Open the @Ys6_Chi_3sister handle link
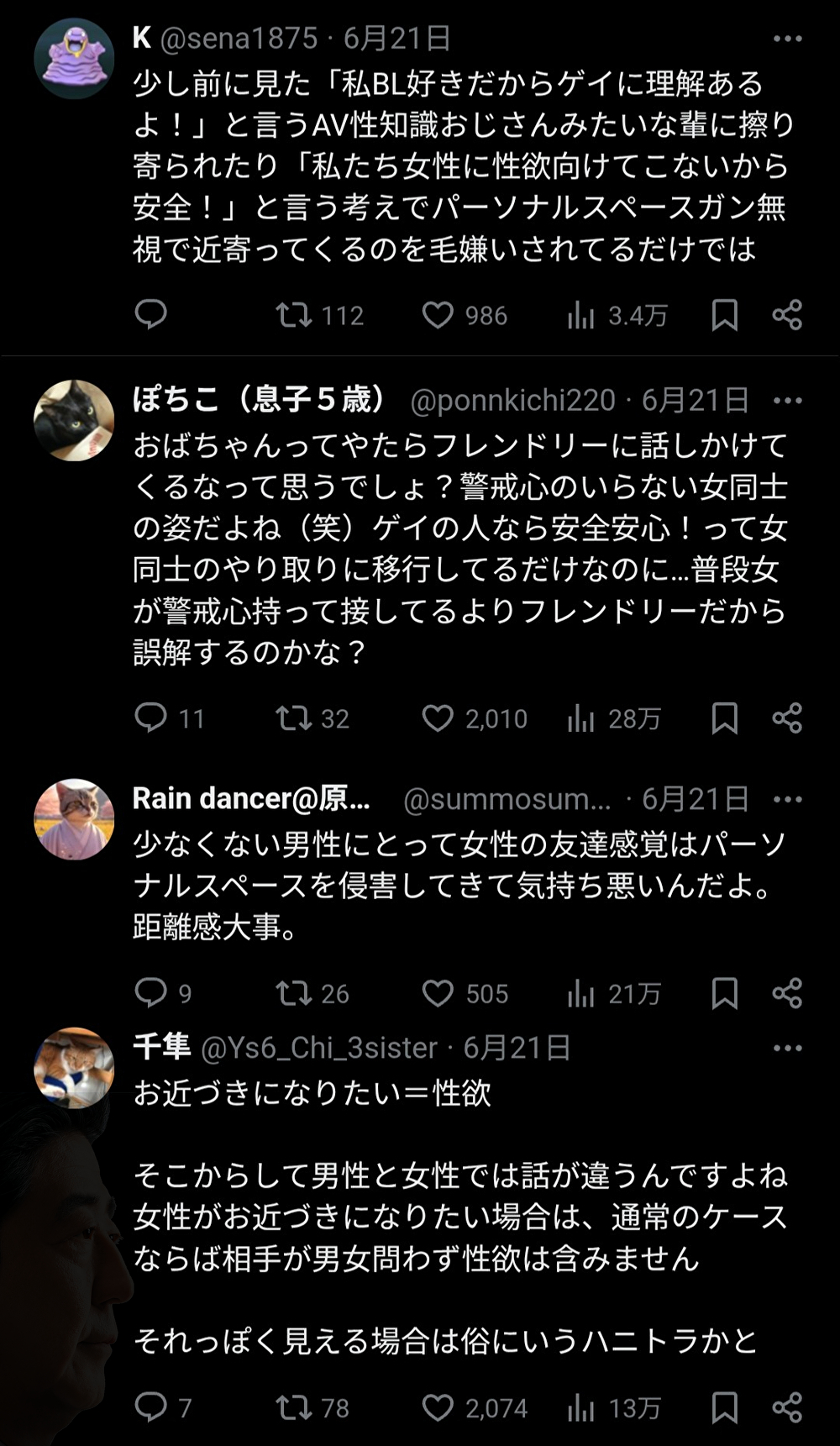Image resolution: width=840 pixels, height=1446 pixels. pyautogui.click(x=319, y=1048)
